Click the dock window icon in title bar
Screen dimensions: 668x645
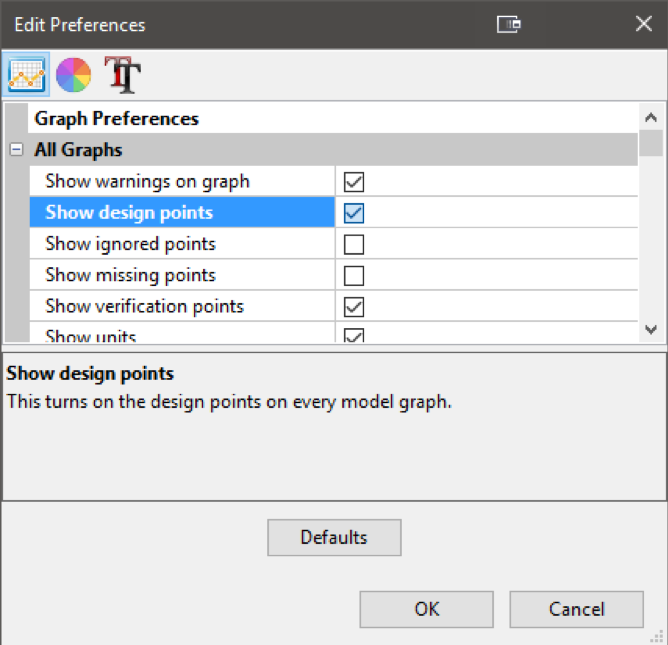(509, 25)
